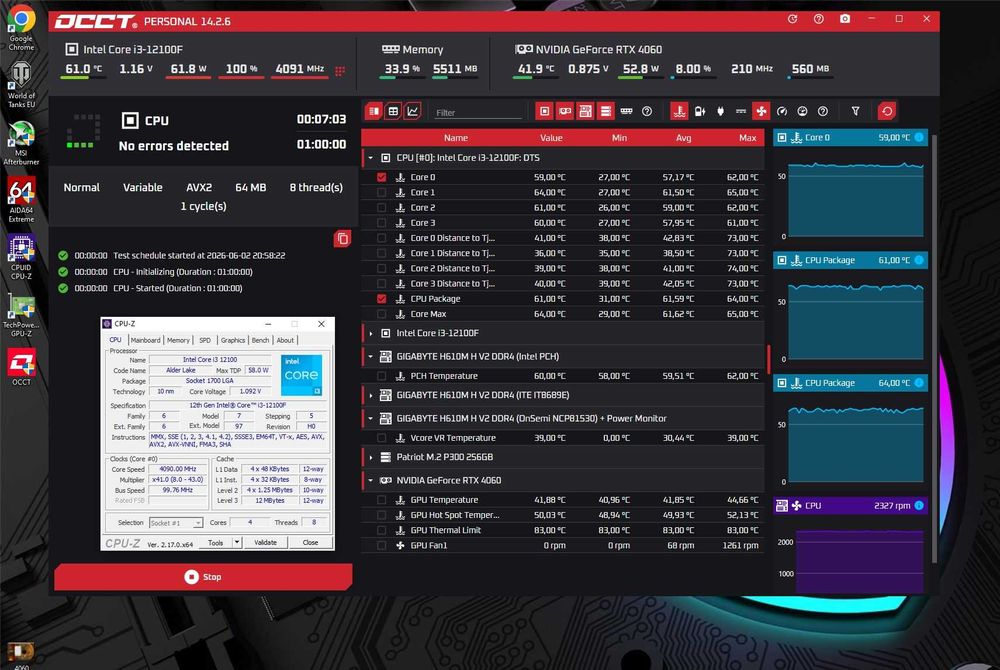The height and width of the screenshot is (670, 1000).
Task: Check the PCH Temperature graph checkbox
Action: coord(381,376)
